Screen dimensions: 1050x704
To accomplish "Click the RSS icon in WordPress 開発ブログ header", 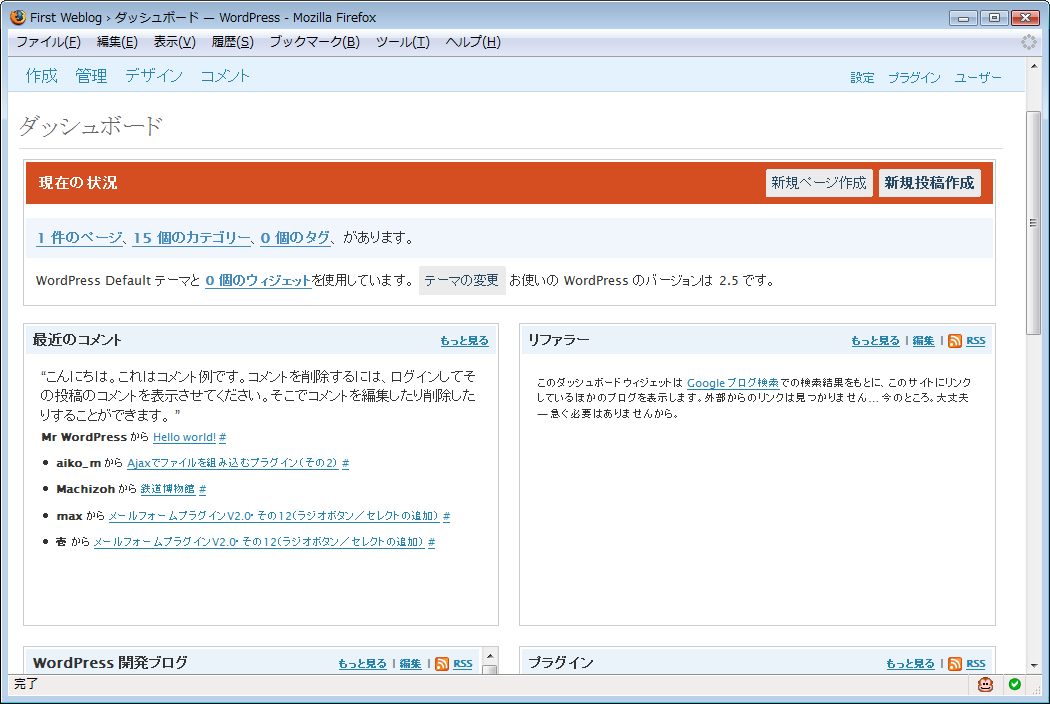I will [442, 664].
